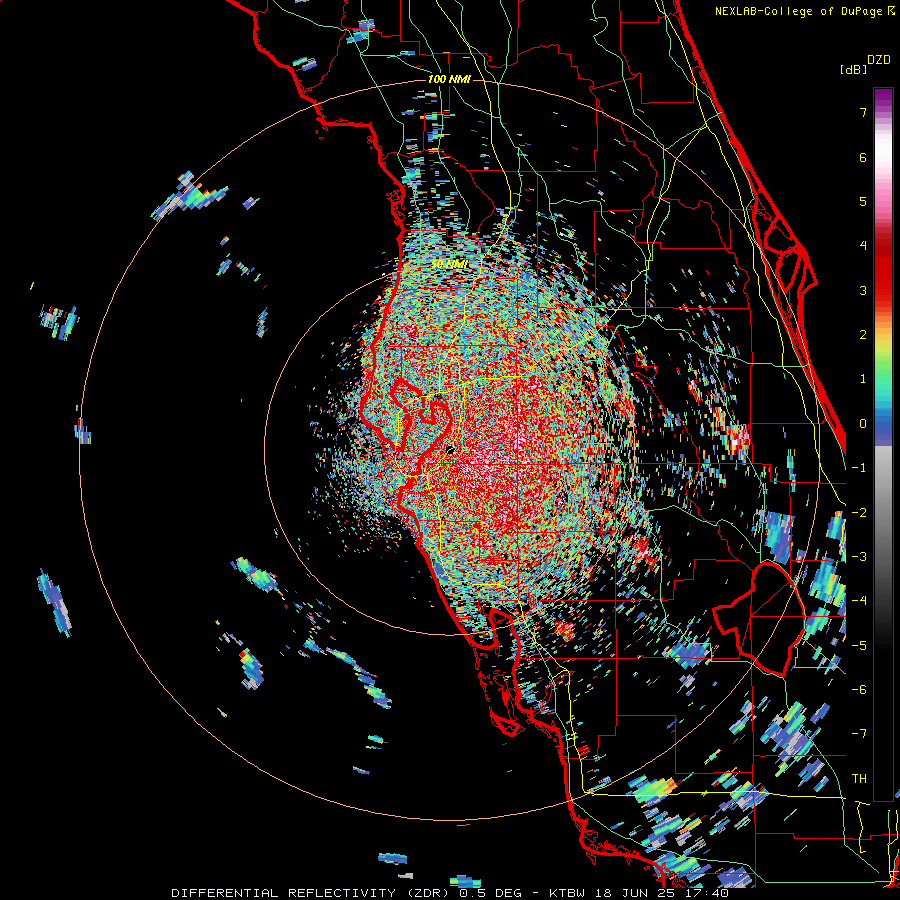
Task: Click the -7 dB scale value
Action: 859,734
